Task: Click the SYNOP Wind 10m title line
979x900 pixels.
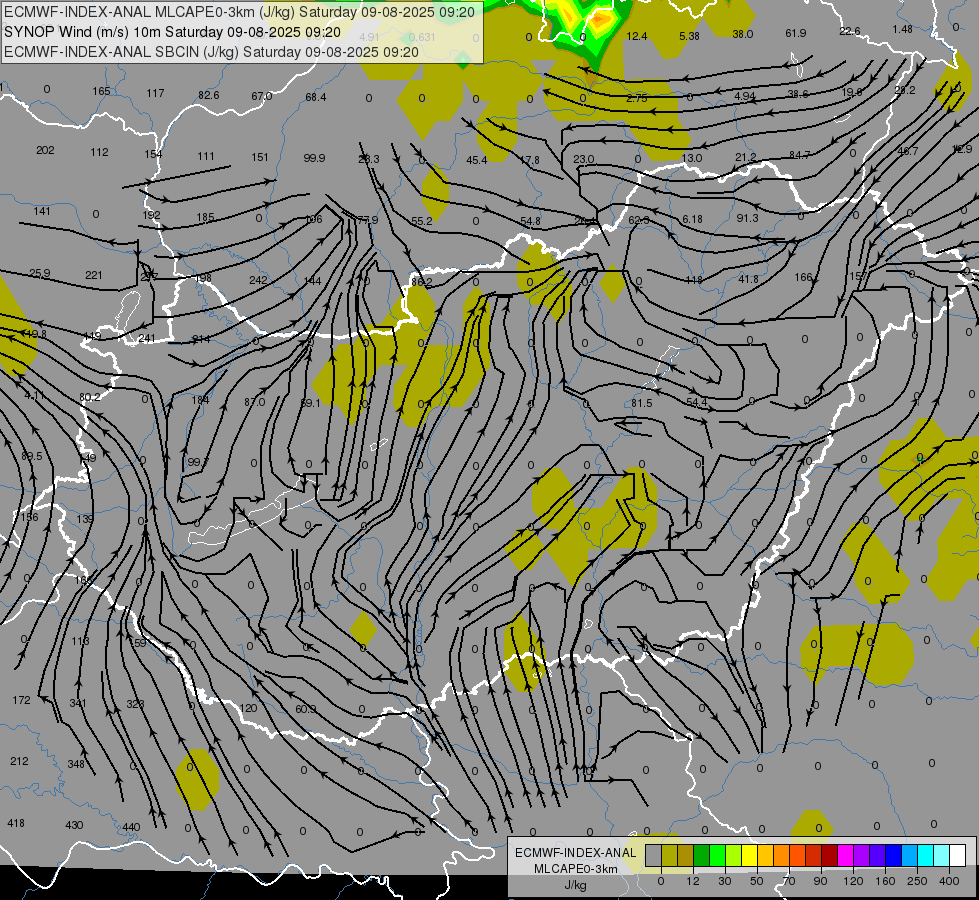Action: (x=172, y=32)
